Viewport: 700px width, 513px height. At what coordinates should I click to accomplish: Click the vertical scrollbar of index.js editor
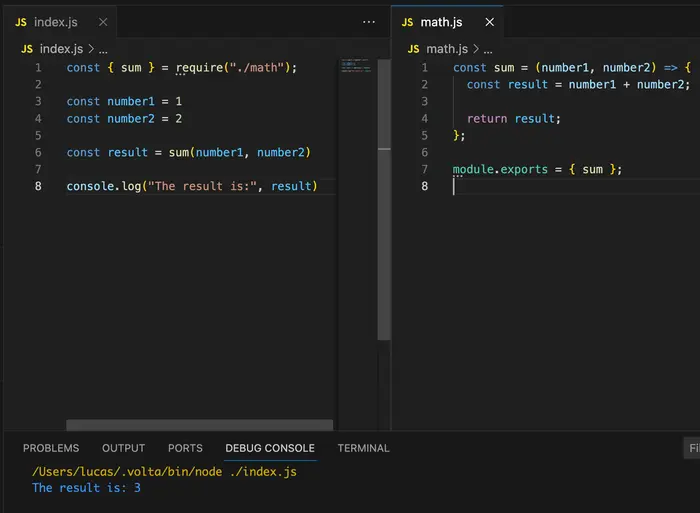[384, 200]
